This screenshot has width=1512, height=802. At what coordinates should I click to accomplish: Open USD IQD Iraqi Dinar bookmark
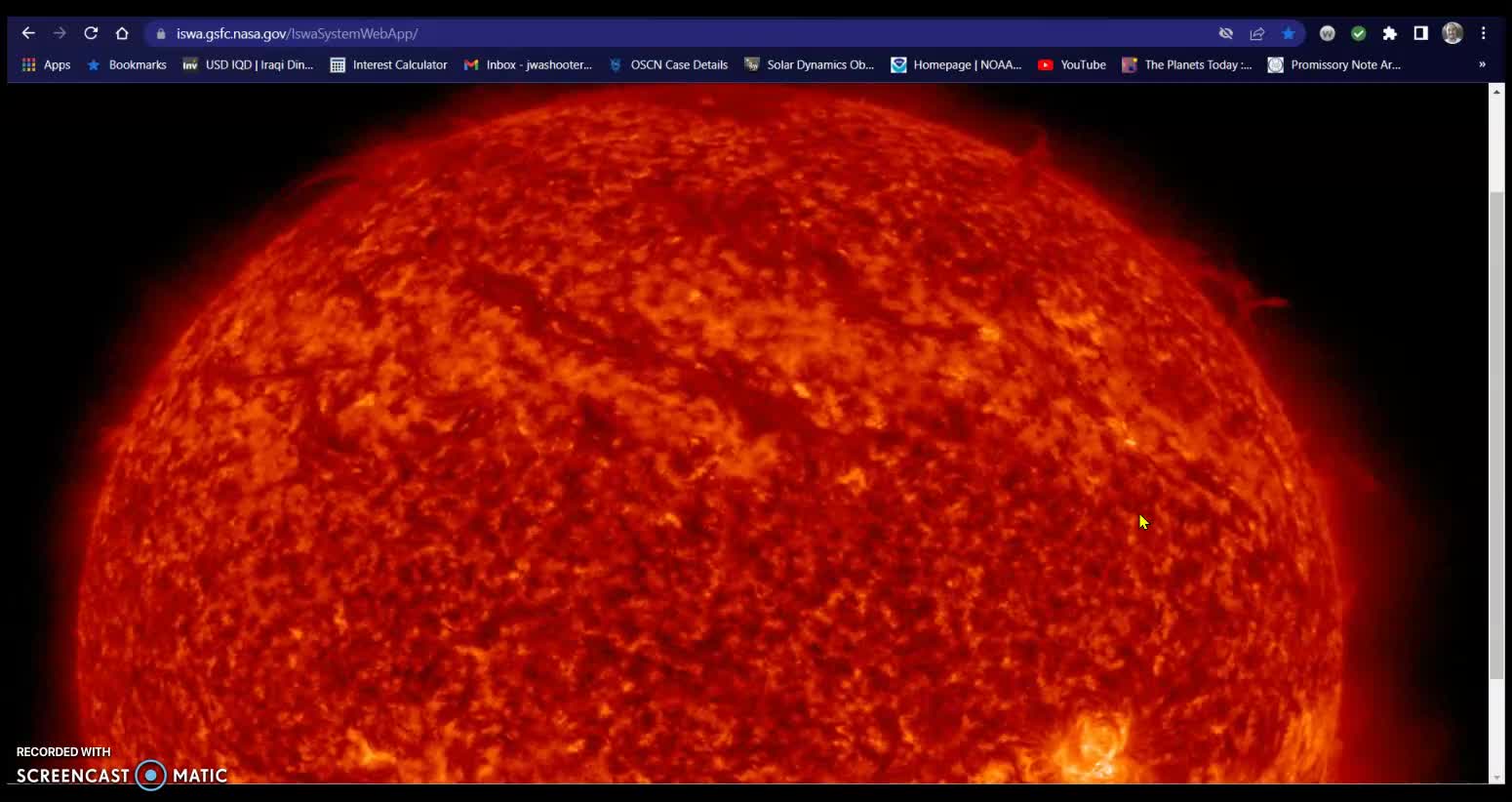(248, 64)
